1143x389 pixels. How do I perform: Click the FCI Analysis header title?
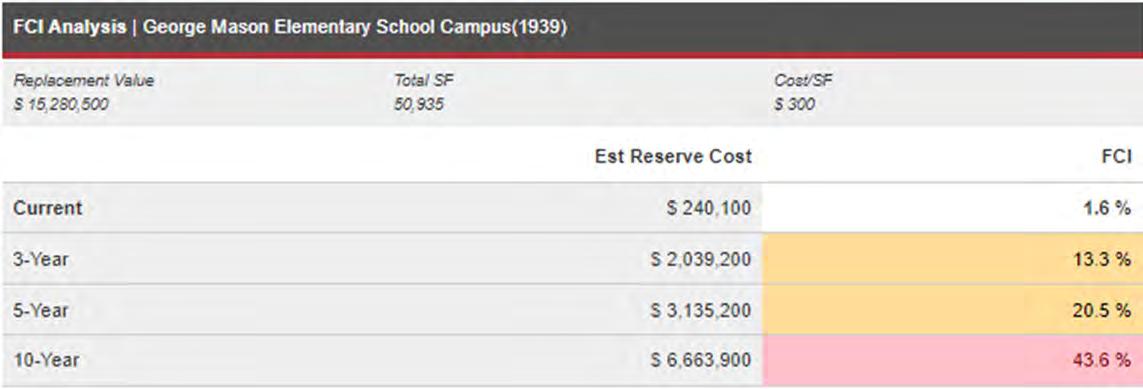click(289, 28)
